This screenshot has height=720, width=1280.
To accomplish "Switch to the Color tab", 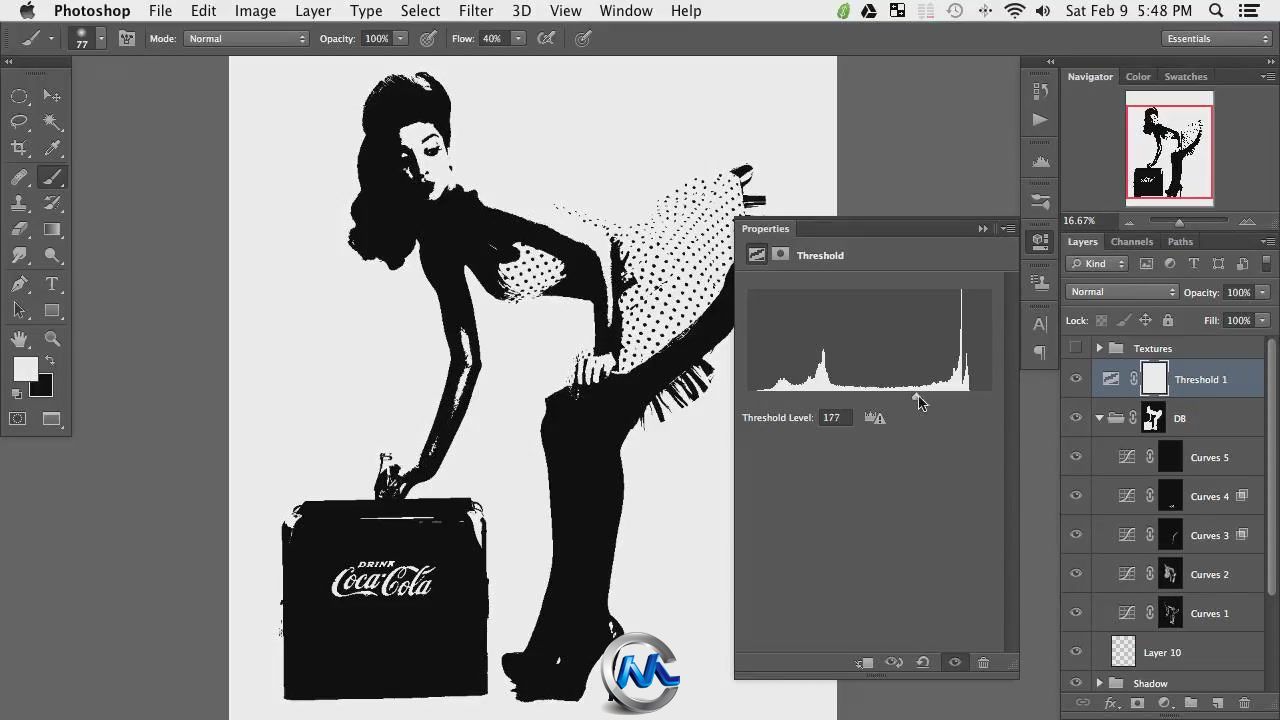I will click(1138, 76).
